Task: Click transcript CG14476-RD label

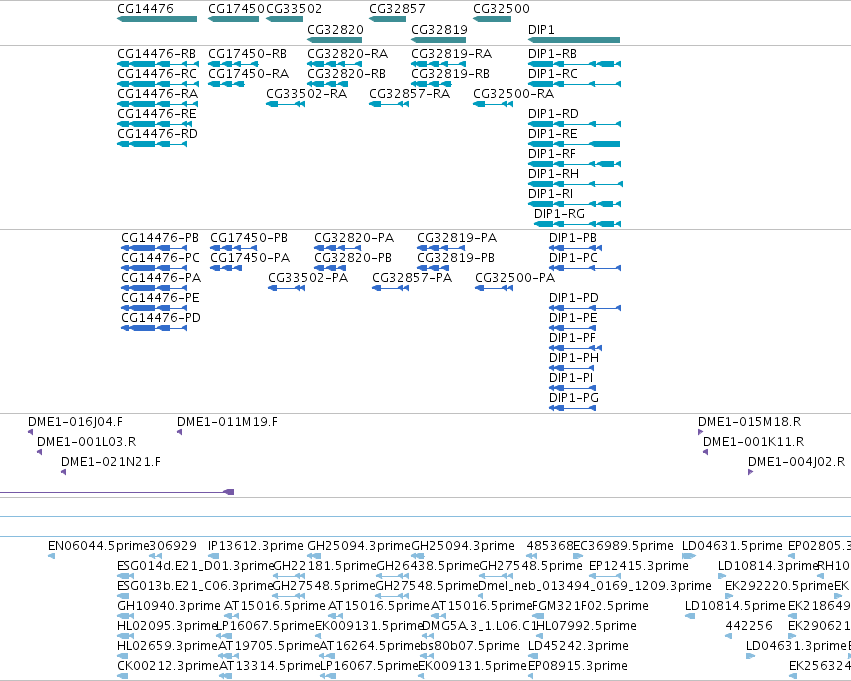Action: 157,134
